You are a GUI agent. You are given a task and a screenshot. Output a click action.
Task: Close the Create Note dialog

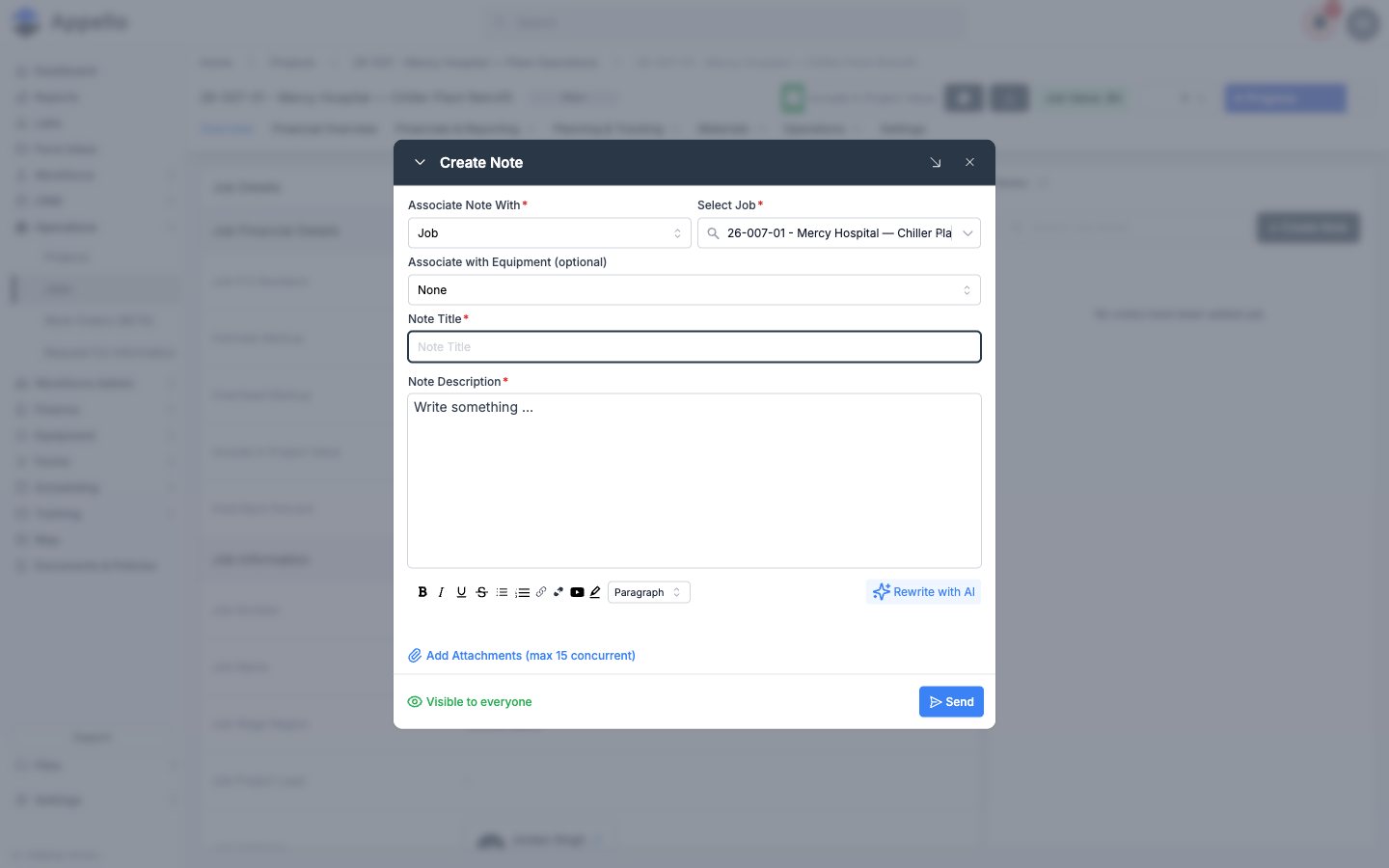pyautogui.click(x=969, y=163)
